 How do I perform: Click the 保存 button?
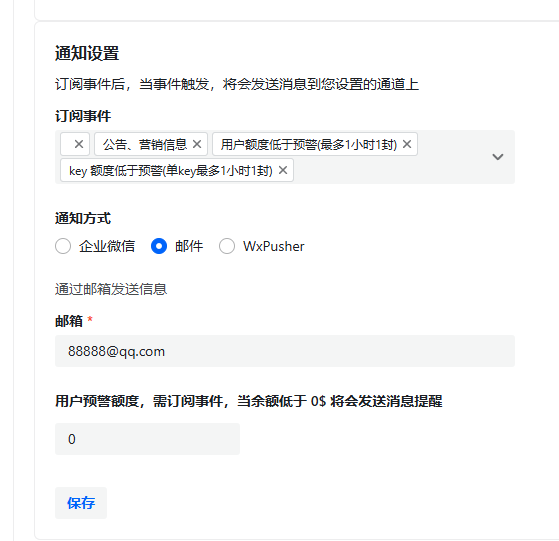(x=81, y=503)
